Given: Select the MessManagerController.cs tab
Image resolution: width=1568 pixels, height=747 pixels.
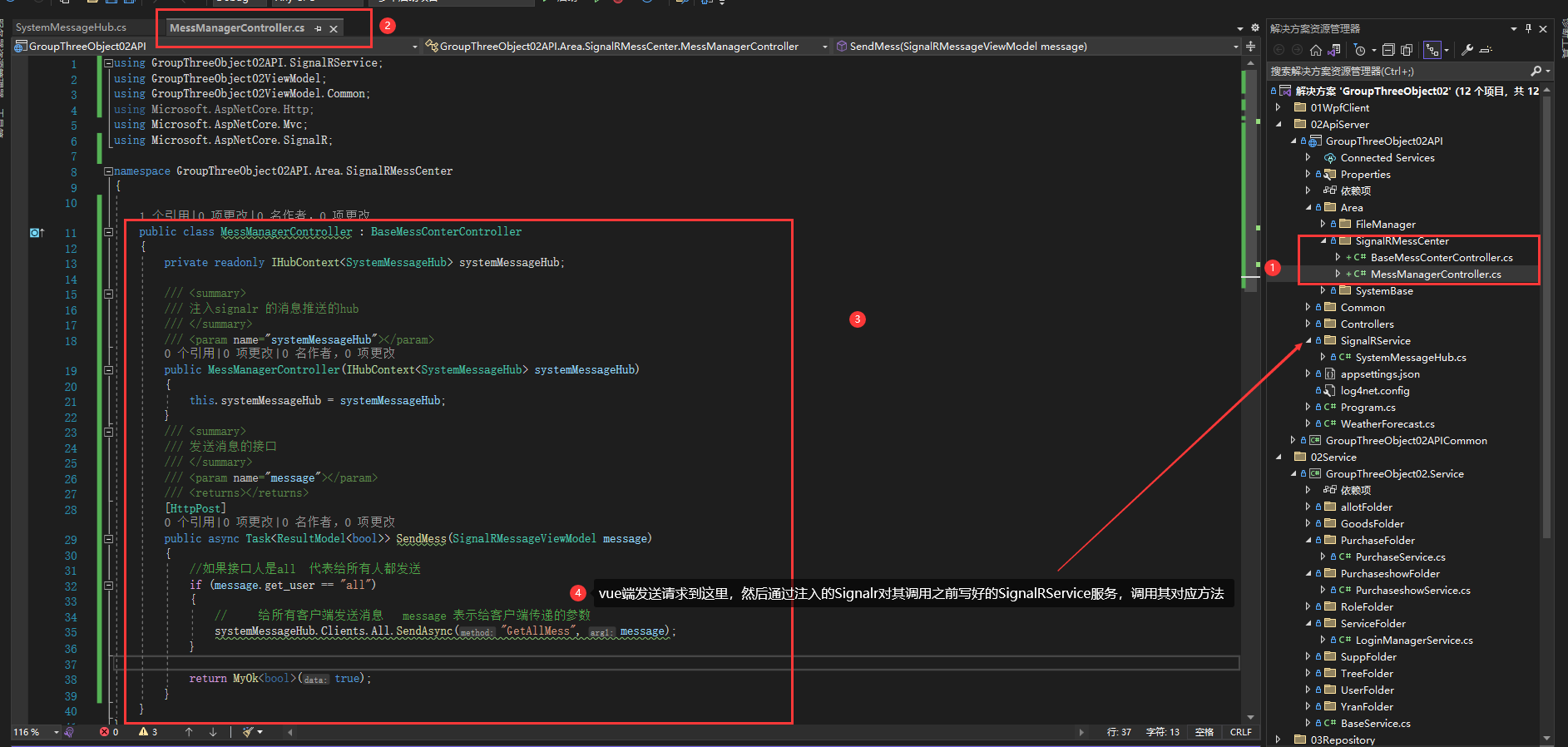Looking at the screenshot, I should (x=237, y=27).
